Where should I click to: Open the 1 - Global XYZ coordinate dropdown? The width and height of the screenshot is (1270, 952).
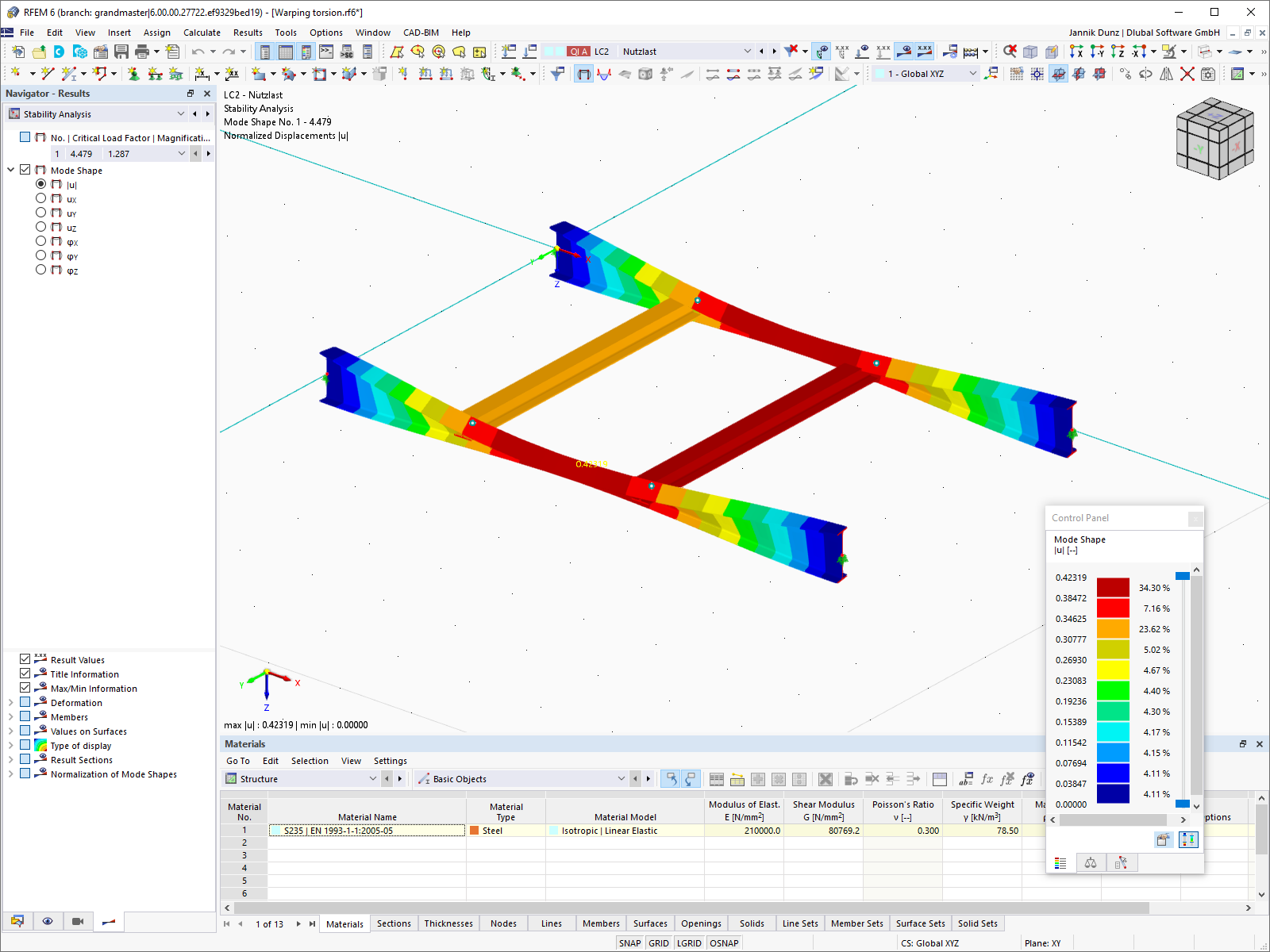pos(972,73)
